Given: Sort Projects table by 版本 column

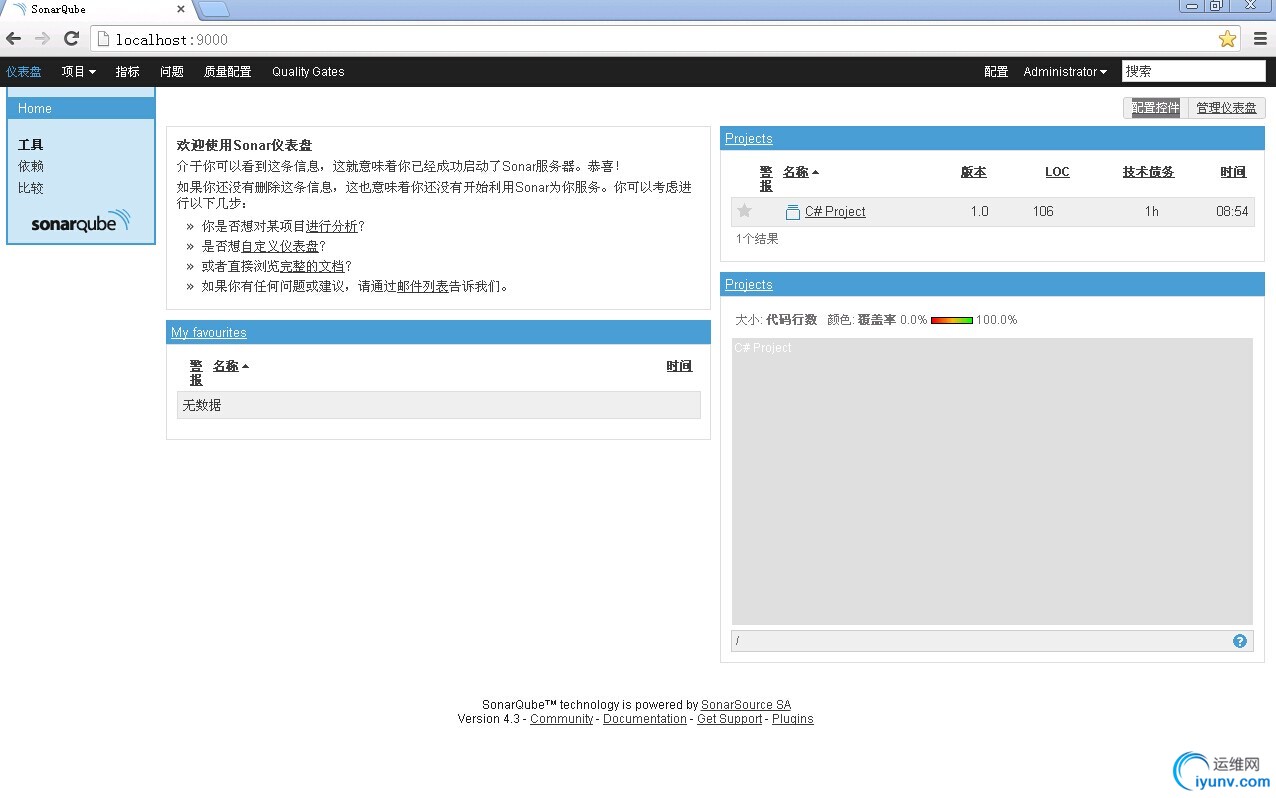Looking at the screenshot, I should (x=973, y=172).
